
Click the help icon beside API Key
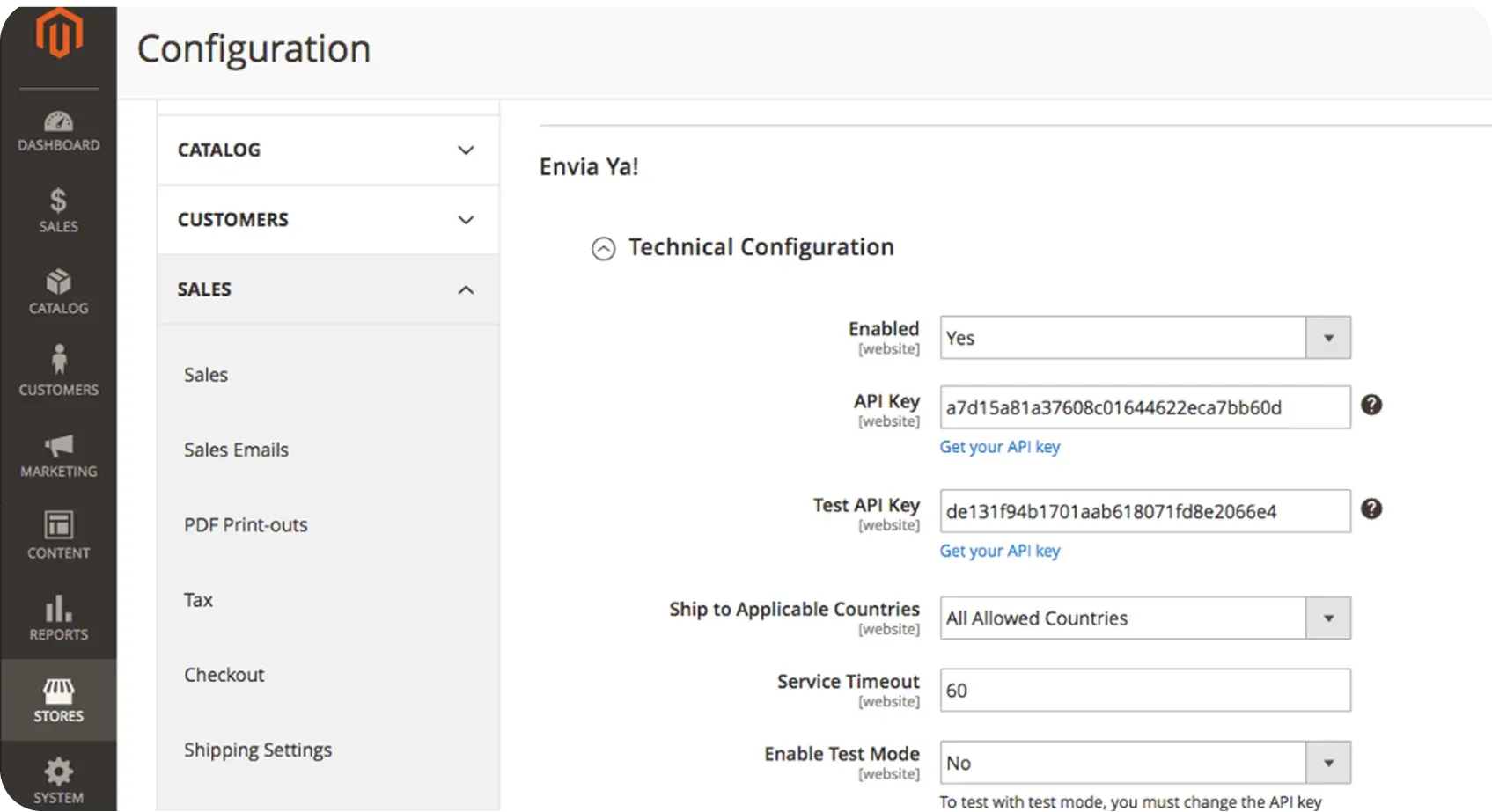tap(1371, 405)
